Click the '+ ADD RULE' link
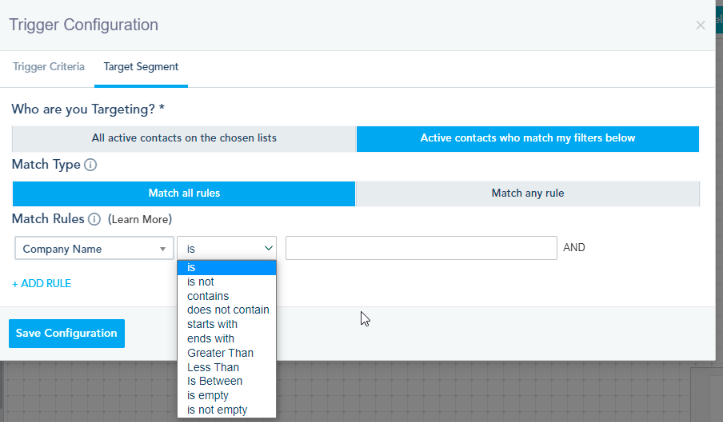Screen dimensions: 723x422 click(x=41, y=283)
